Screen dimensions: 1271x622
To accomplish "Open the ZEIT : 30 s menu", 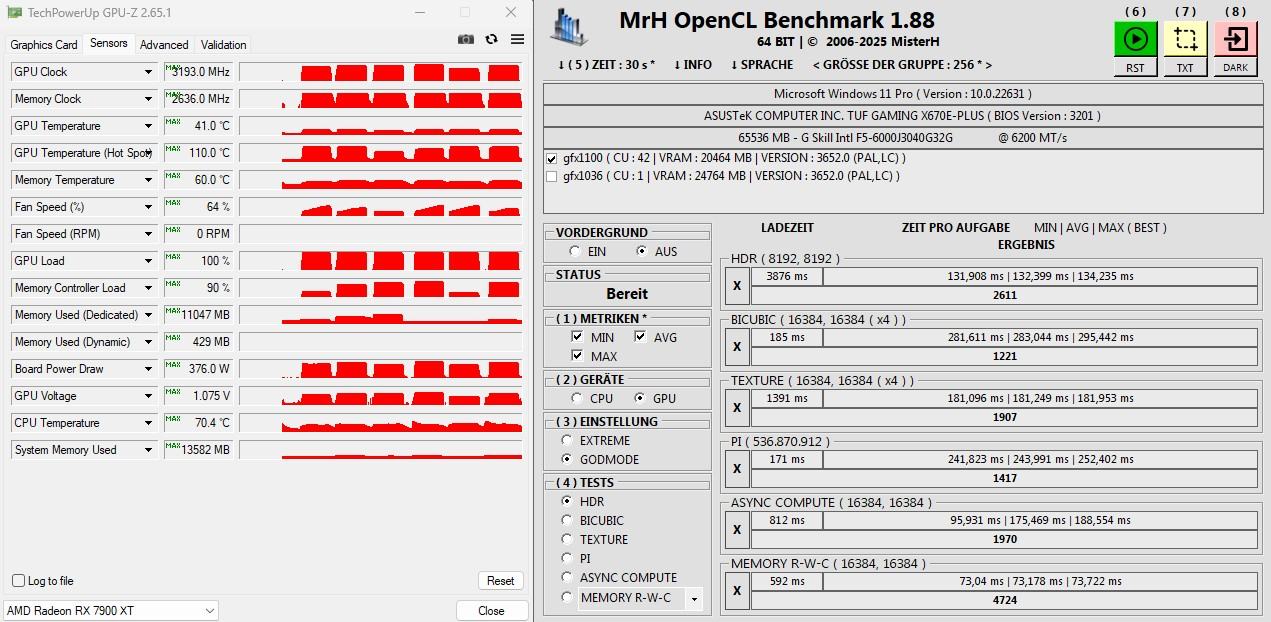I will click(x=607, y=65).
